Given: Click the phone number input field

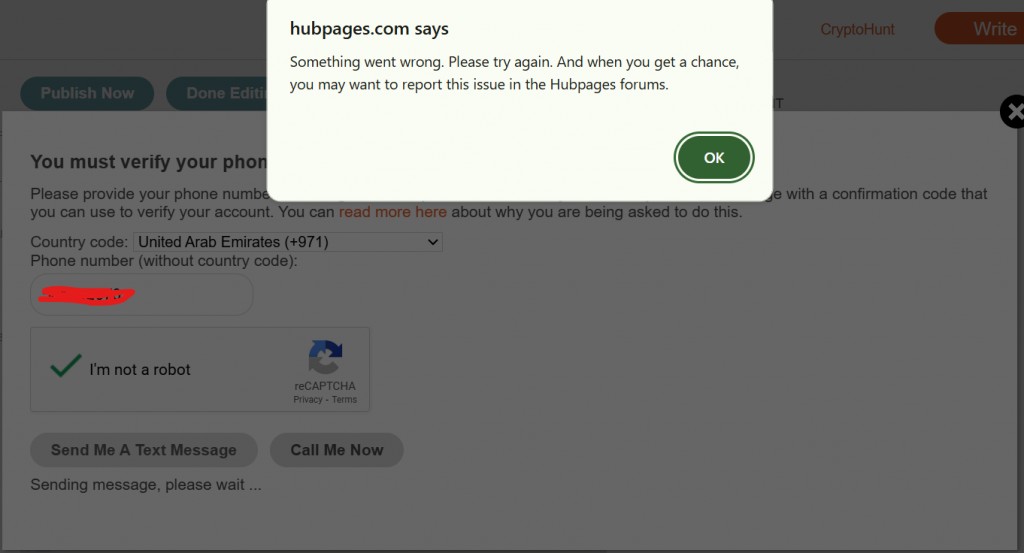Looking at the screenshot, I should point(142,294).
